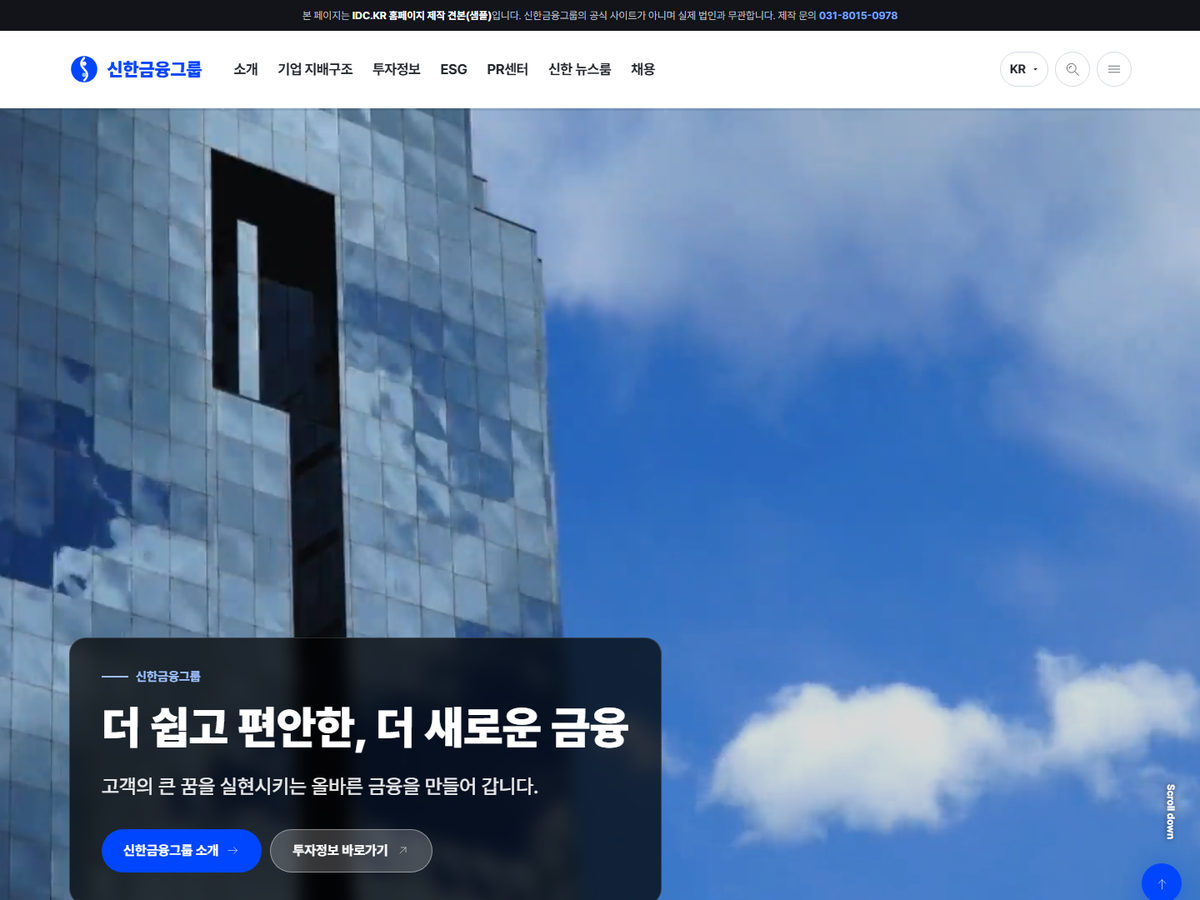
Task: Click the scroll-to-top arrow button
Action: coord(1161,882)
